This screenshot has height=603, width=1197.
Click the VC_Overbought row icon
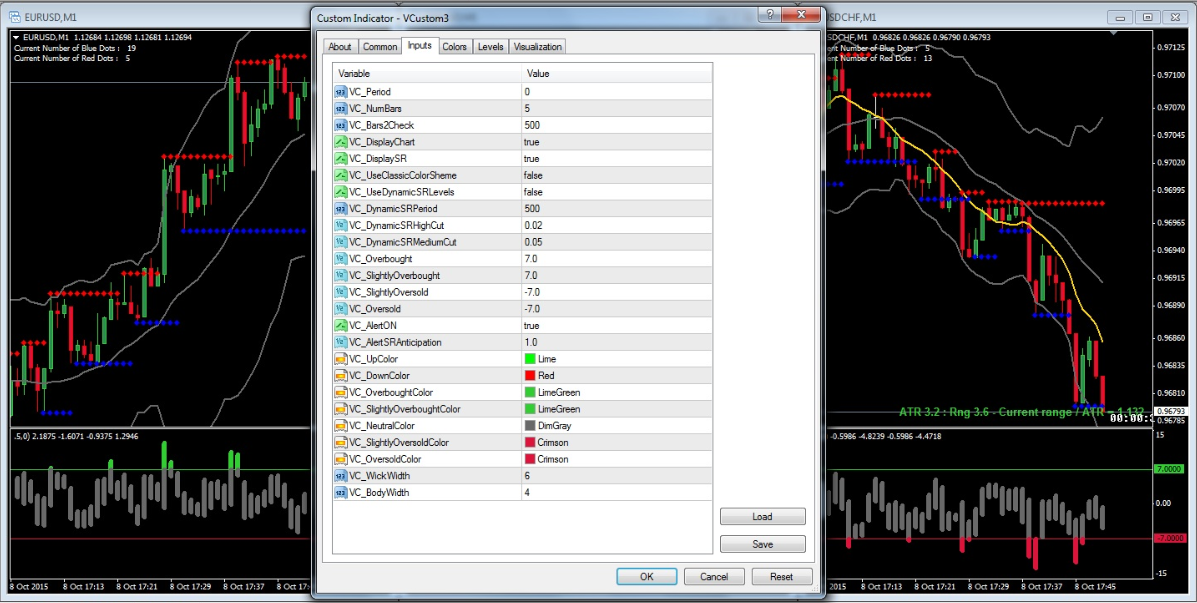340,259
